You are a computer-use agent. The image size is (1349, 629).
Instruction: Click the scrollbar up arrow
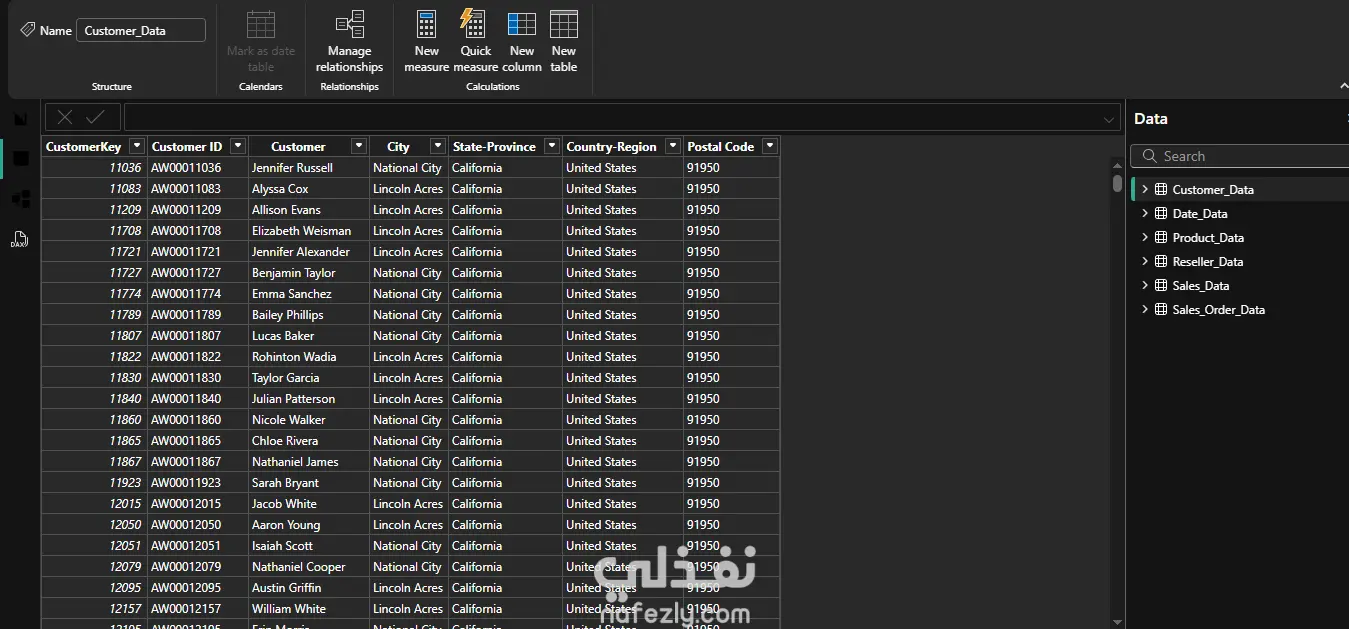tap(1117, 165)
